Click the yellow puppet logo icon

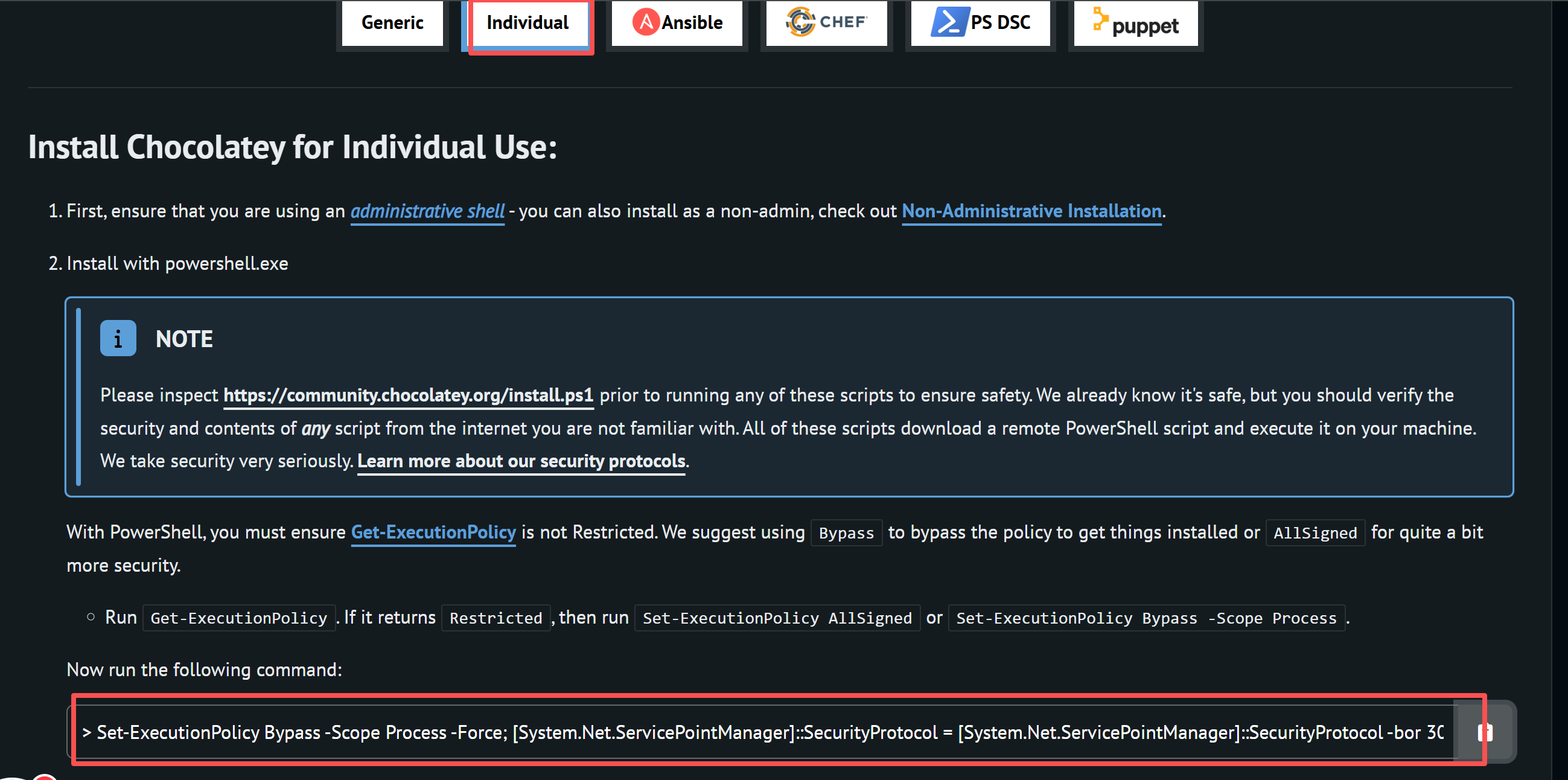[x=1100, y=18]
